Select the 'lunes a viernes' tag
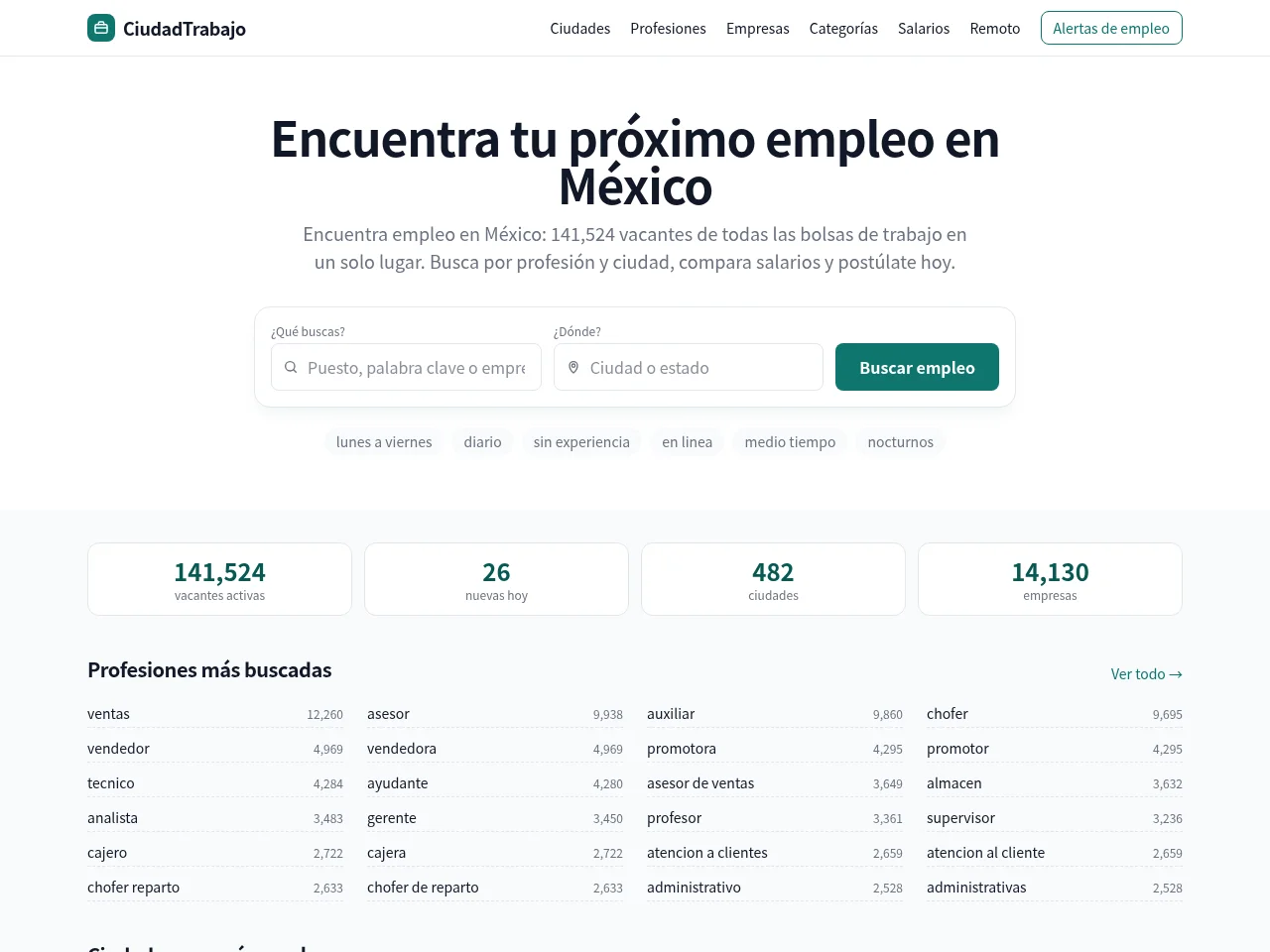The height and width of the screenshot is (952, 1270). (384, 441)
